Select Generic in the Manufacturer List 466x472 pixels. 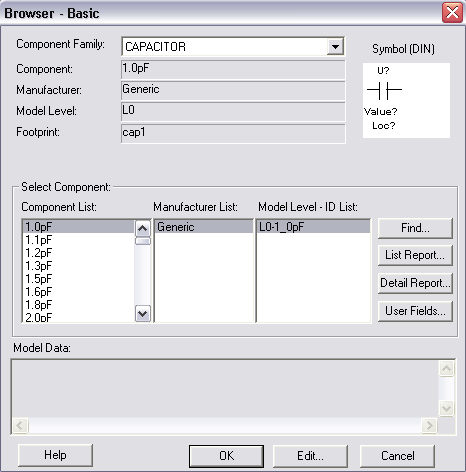[x=204, y=227]
